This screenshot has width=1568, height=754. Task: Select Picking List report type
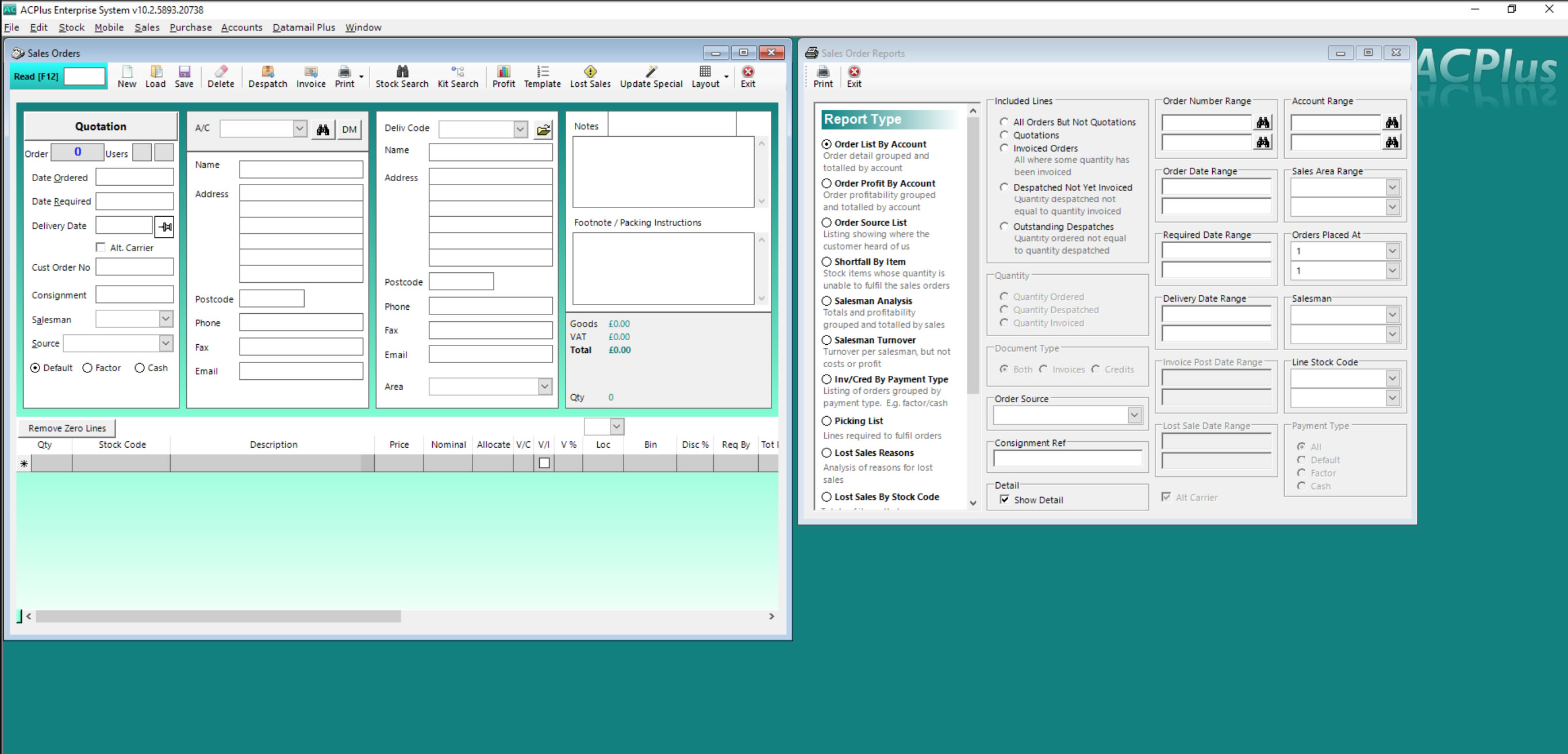[826, 421]
